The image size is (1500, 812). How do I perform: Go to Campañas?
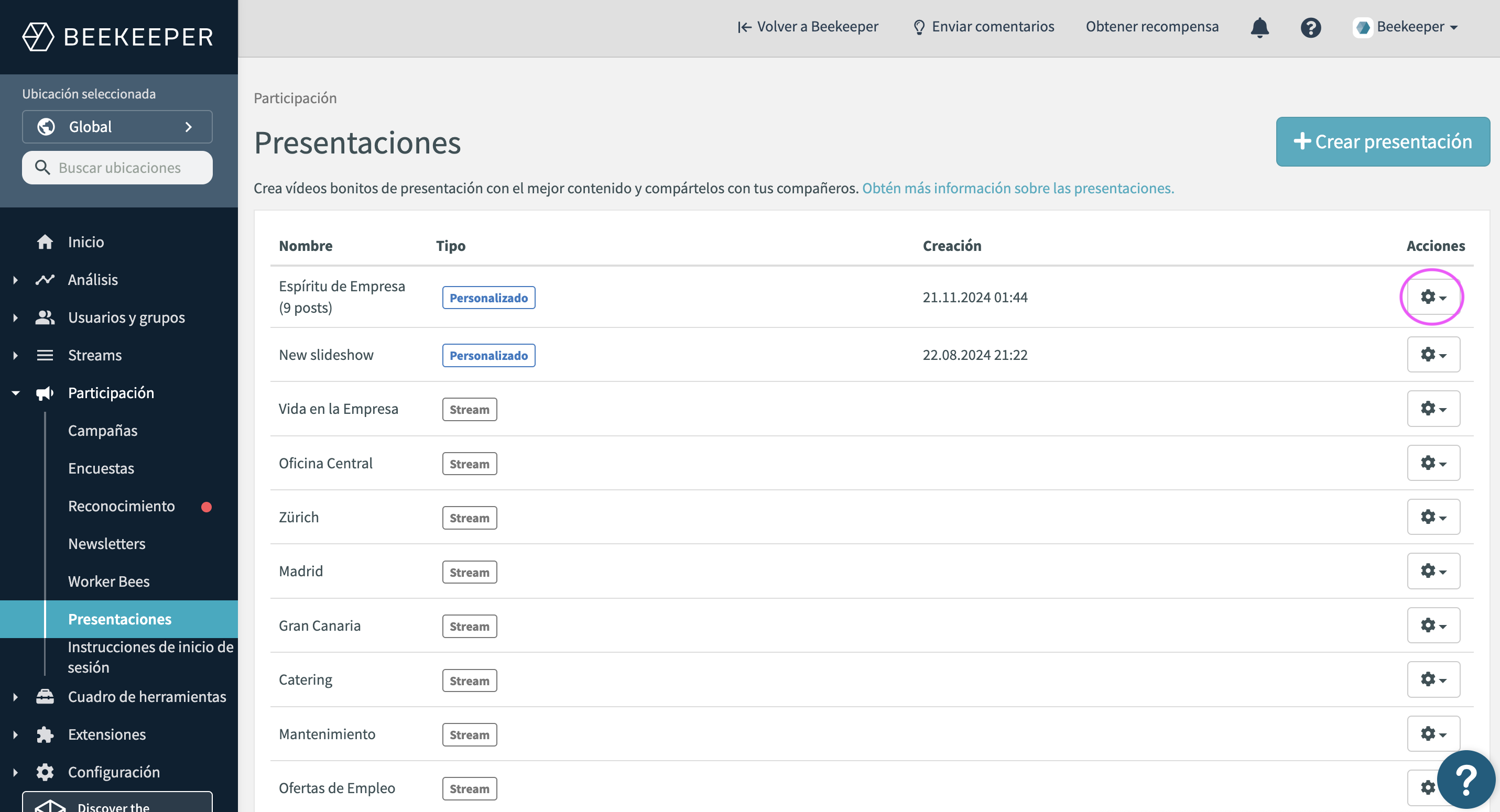103,431
